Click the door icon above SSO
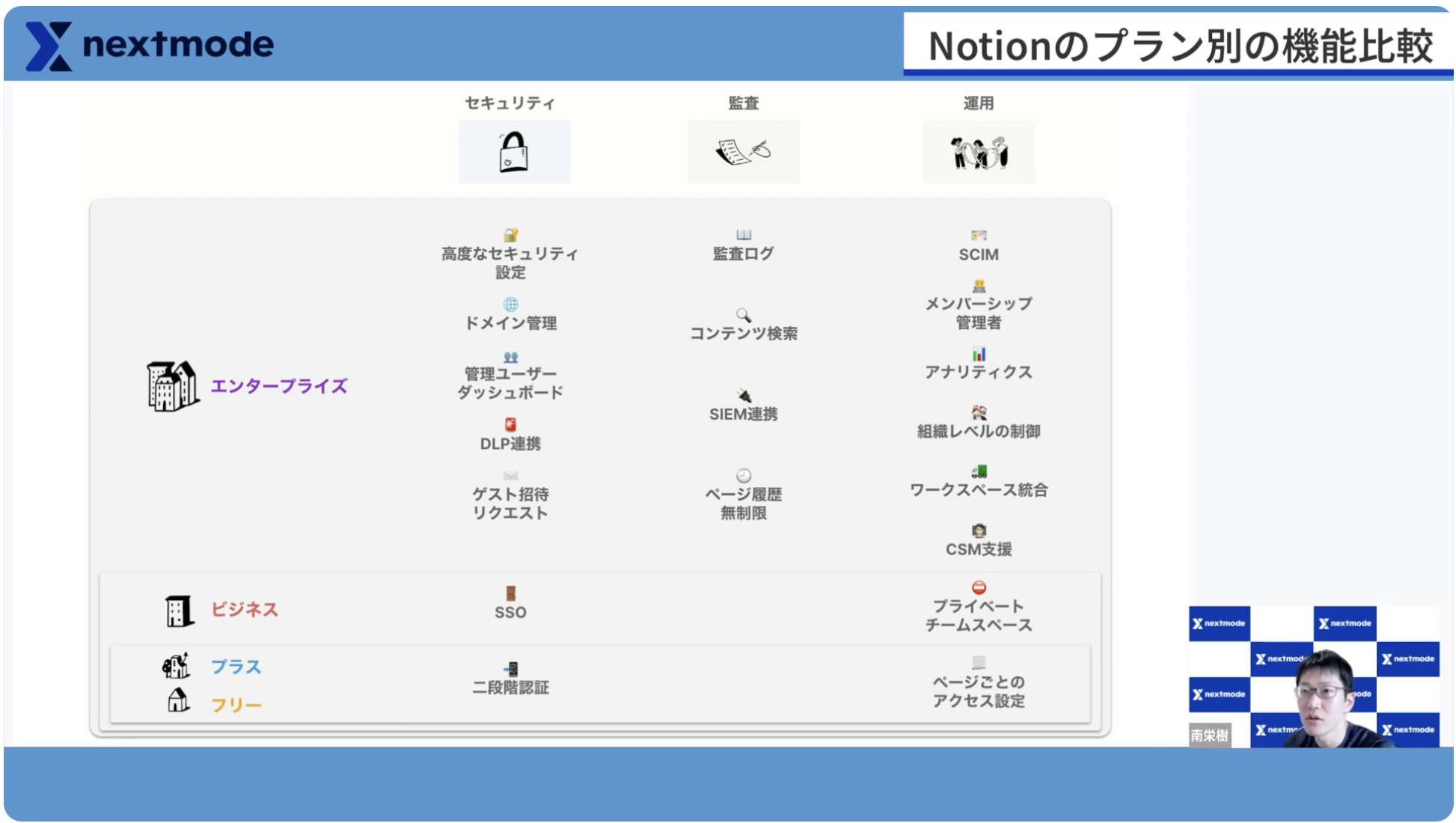The height and width of the screenshot is (823, 1456). coord(511,592)
